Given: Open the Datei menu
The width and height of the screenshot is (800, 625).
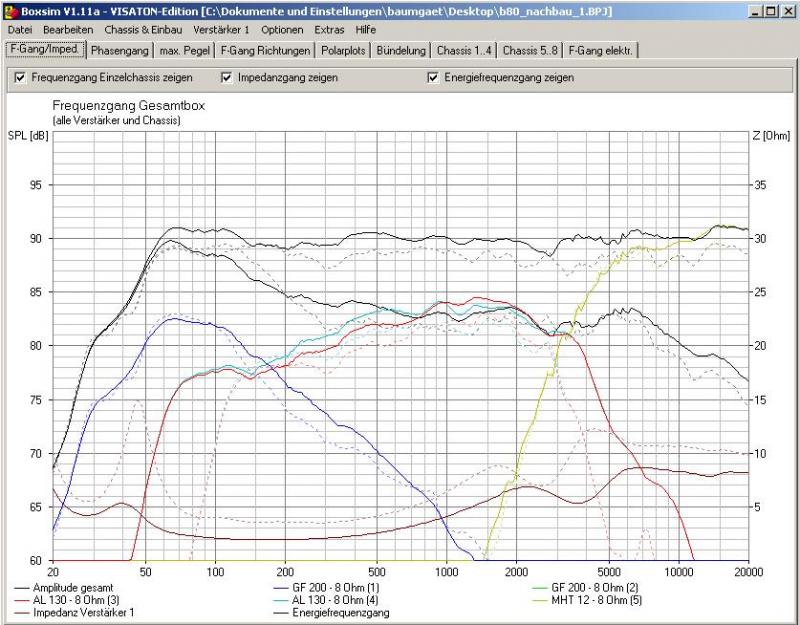Looking at the screenshot, I should (20, 30).
